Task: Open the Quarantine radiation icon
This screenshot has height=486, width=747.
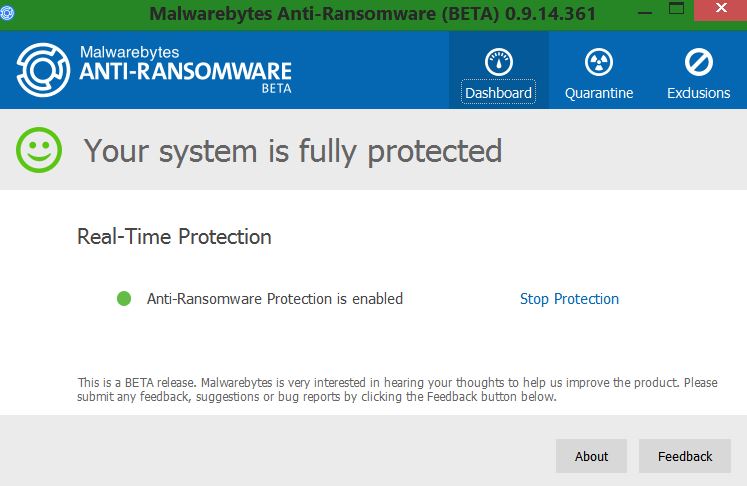Action: click(x=598, y=62)
